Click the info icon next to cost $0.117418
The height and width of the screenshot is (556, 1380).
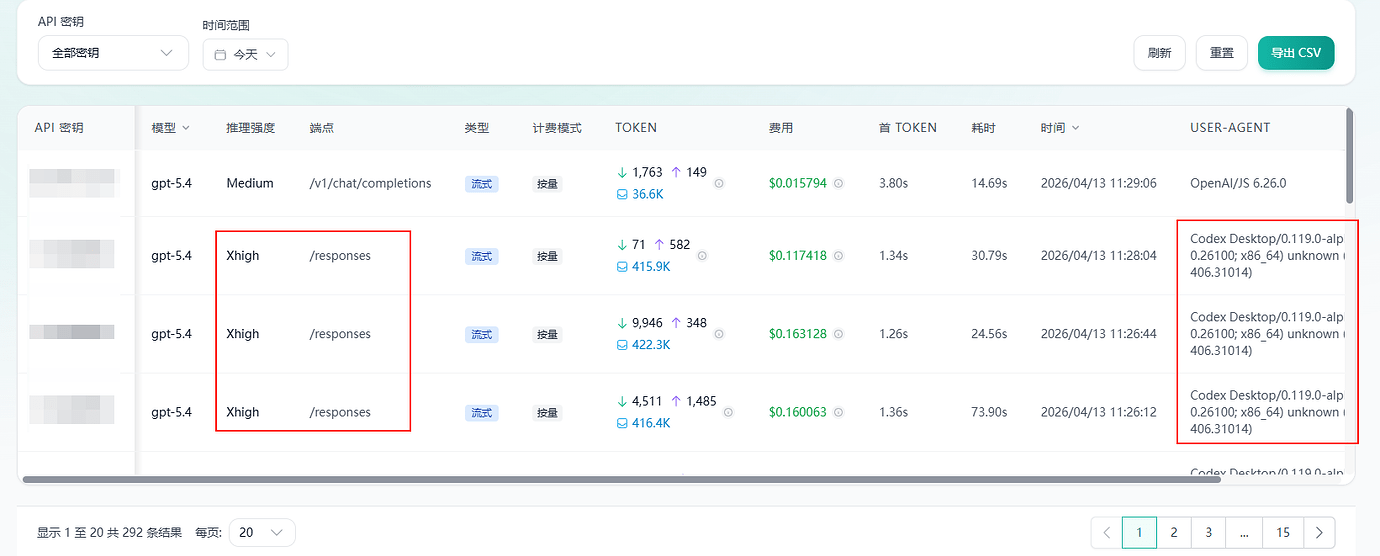838,256
